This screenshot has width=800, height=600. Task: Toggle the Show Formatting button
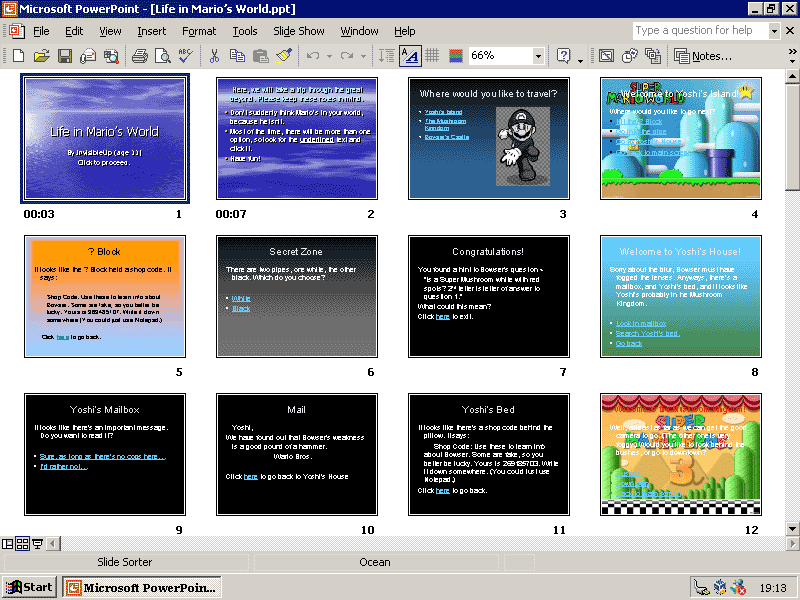point(410,56)
